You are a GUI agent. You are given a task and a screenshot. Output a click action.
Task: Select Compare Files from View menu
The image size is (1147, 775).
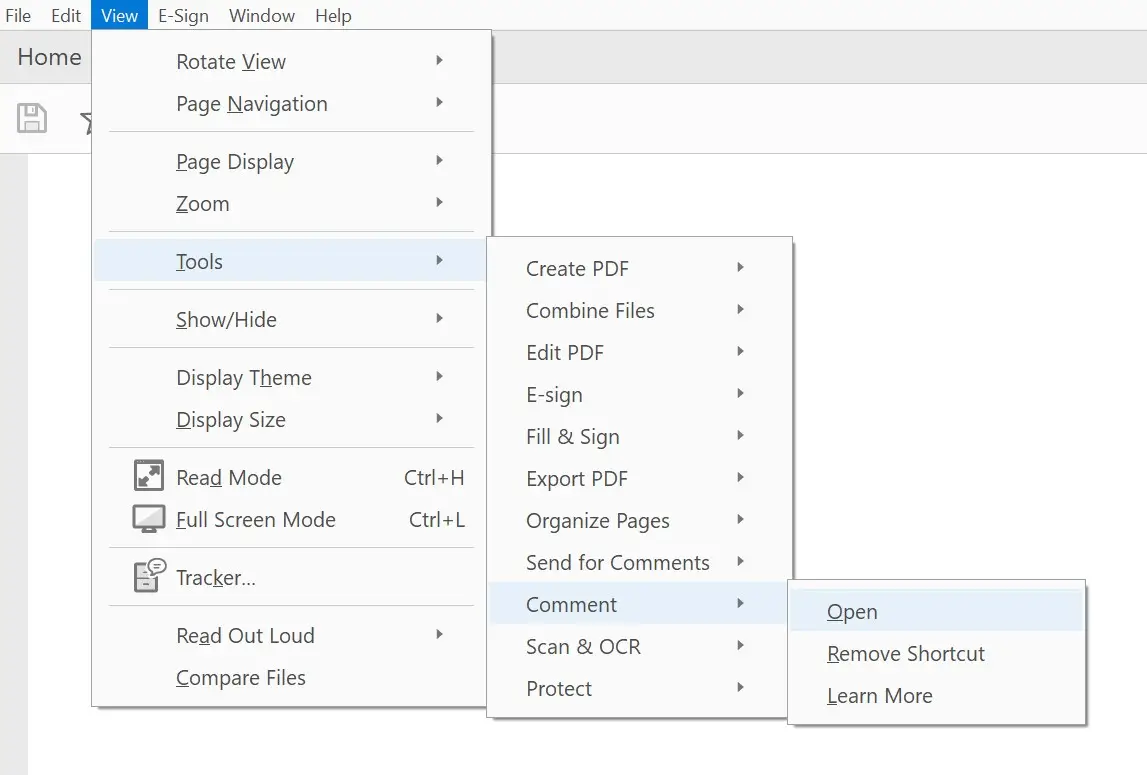point(241,678)
